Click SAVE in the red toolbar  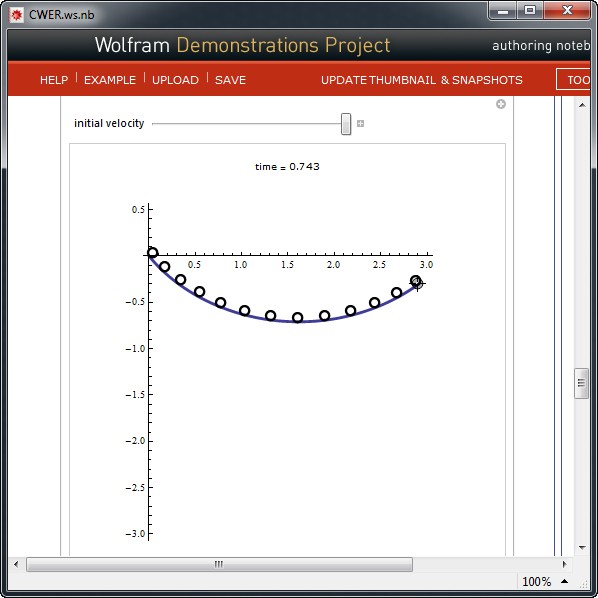point(230,80)
